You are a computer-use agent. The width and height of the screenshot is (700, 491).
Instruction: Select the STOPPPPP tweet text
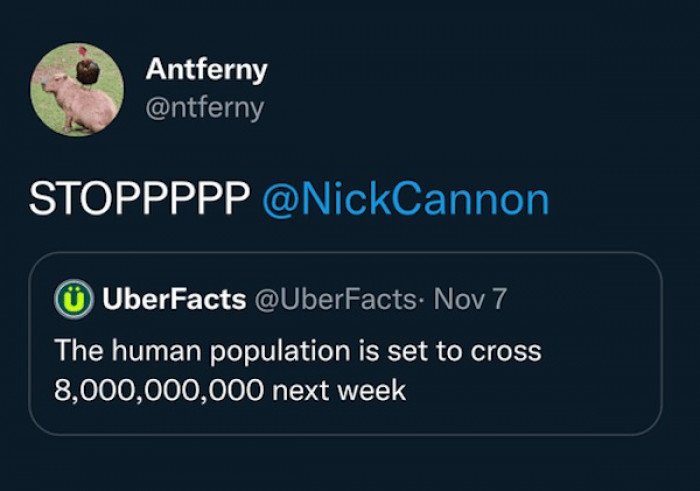tap(139, 199)
